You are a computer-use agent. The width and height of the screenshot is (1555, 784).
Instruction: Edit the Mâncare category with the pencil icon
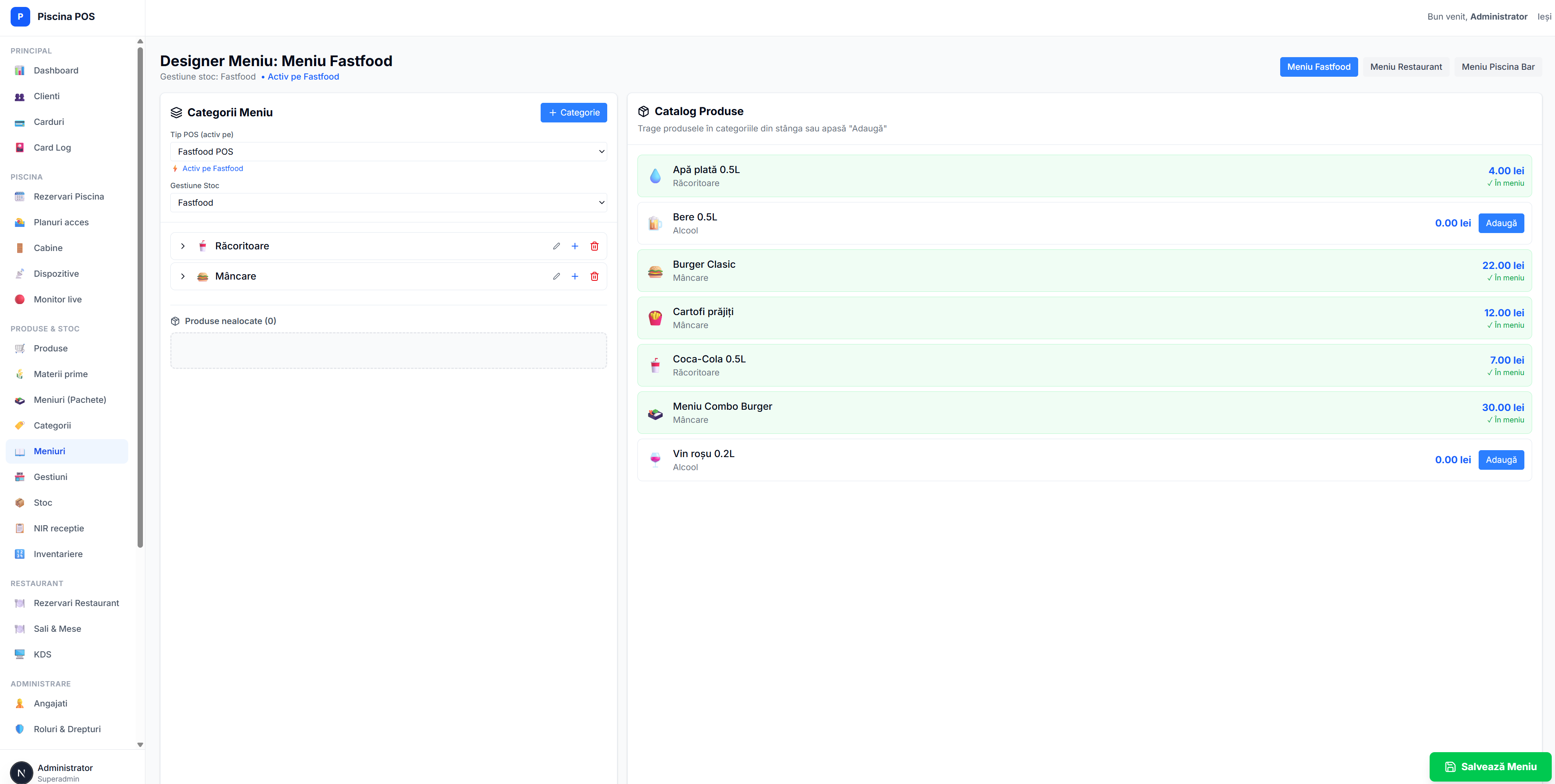pos(556,276)
